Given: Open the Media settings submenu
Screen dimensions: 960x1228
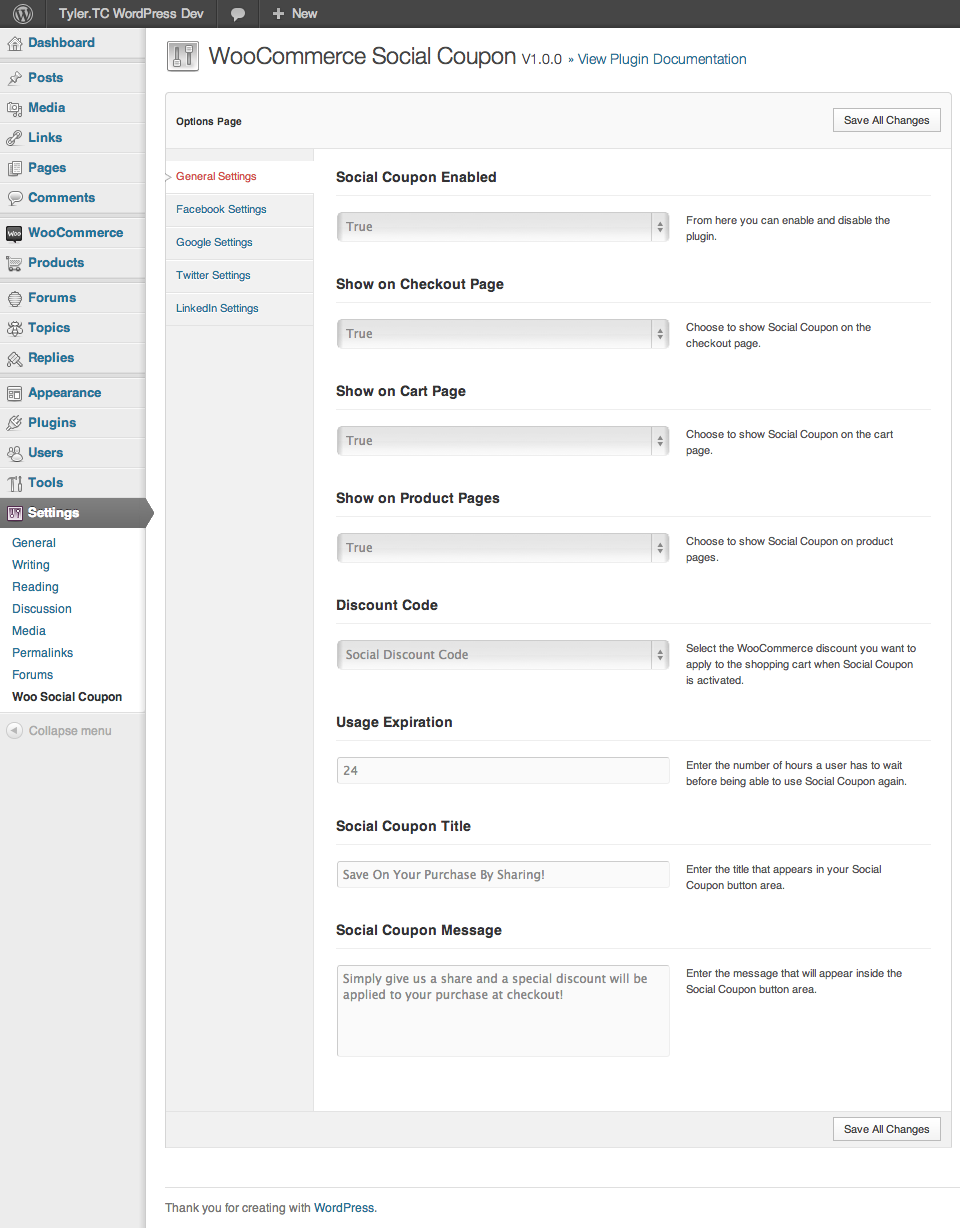Looking at the screenshot, I should tap(29, 631).
